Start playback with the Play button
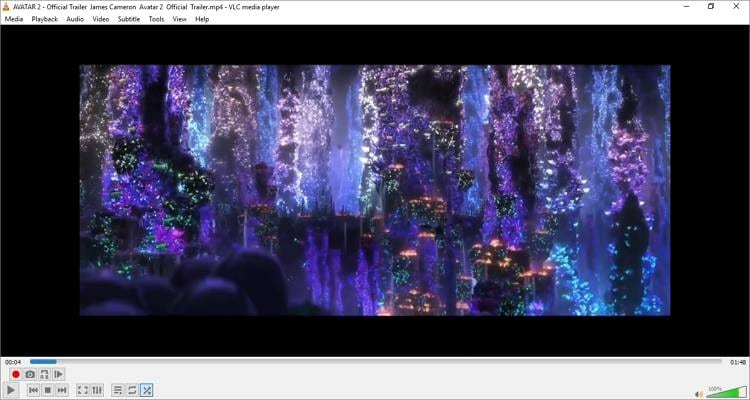750x400 pixels. click(x=11, y=390)
